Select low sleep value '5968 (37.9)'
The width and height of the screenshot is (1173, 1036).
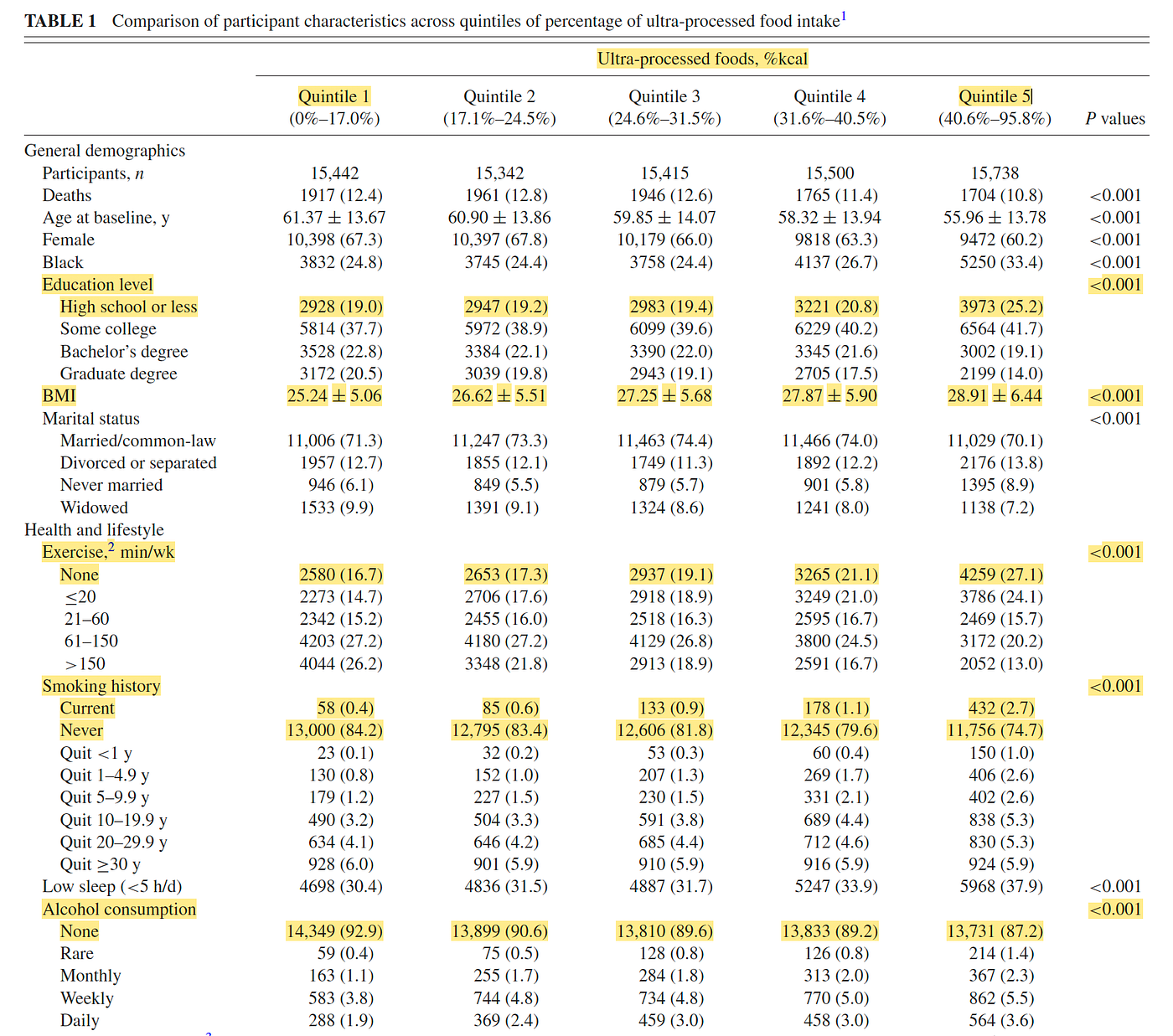pyautogui.click(x=1001, y=886)
